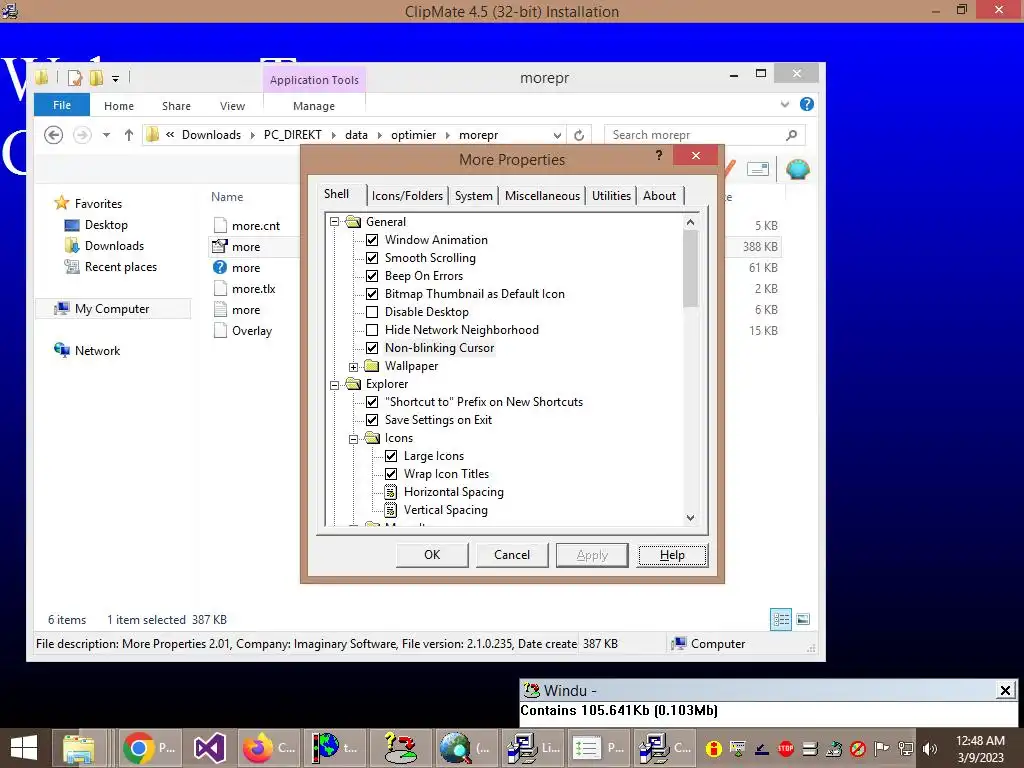1024x768 pixels.
Task: Open the Utilities tab
Action: tap(611, 196)
